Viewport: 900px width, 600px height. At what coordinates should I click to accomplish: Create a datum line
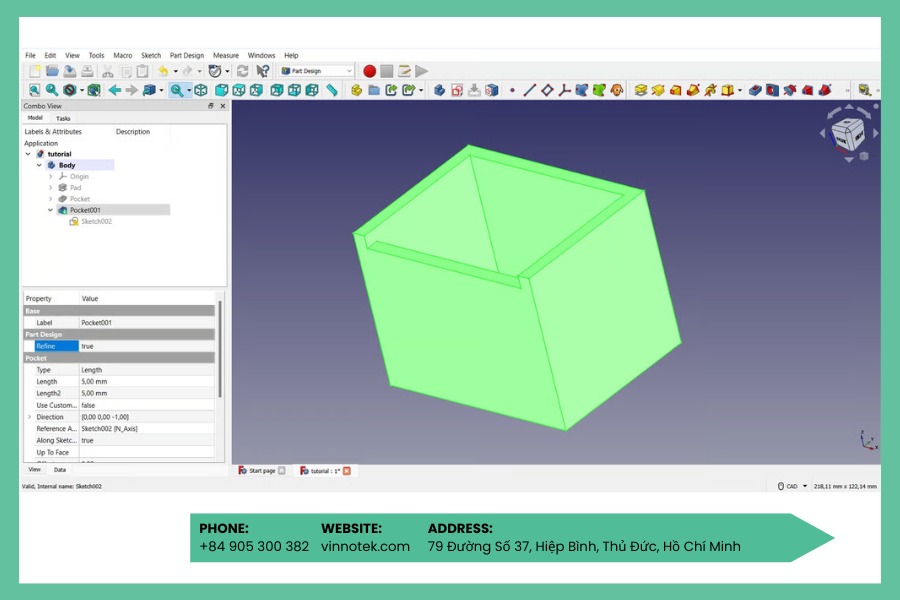(x=529, y=90)
